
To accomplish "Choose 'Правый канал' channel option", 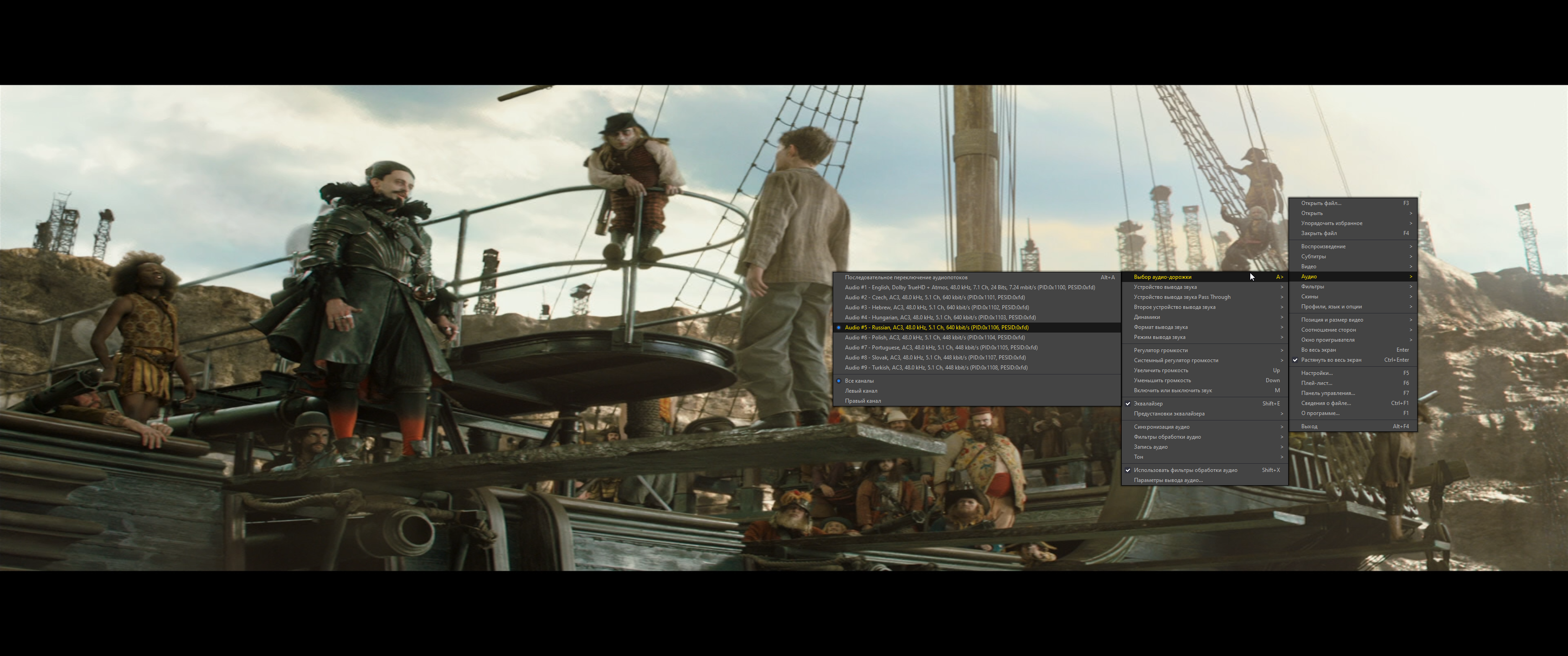I will (x=976, y=401).
